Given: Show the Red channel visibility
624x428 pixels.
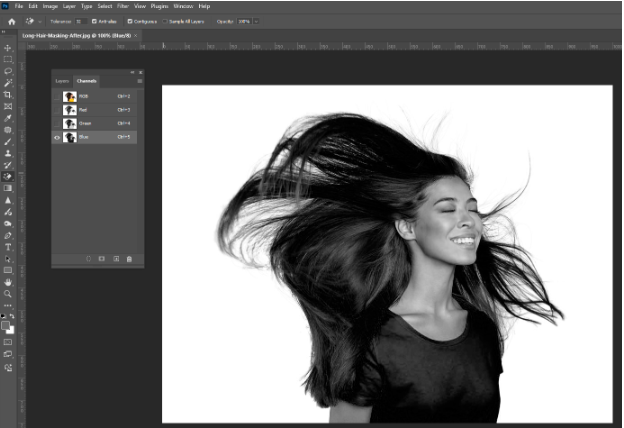Looking at the screenshot, I should pos(57,110).
